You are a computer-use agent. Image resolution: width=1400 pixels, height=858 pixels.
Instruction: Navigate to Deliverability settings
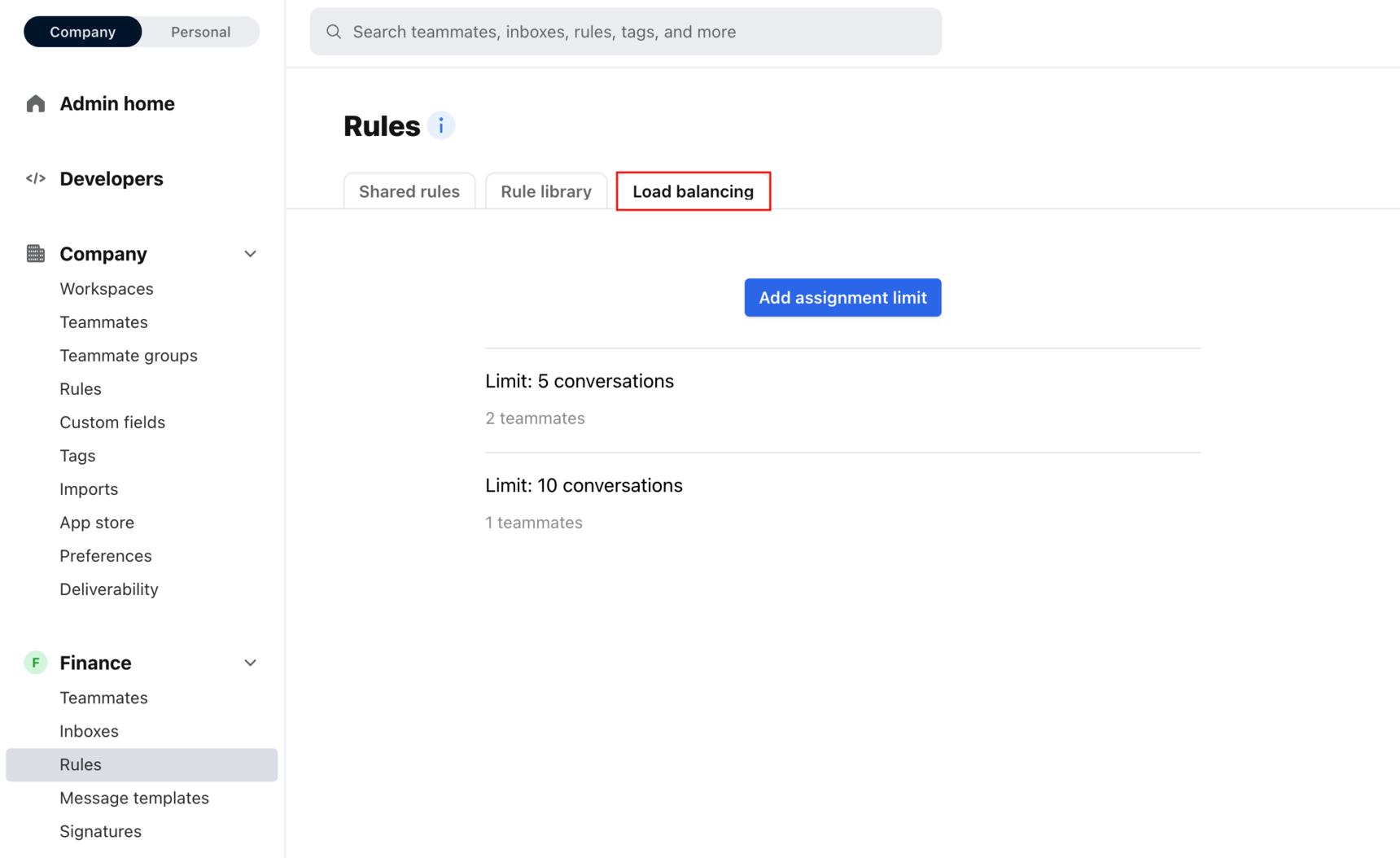(109, 589)
